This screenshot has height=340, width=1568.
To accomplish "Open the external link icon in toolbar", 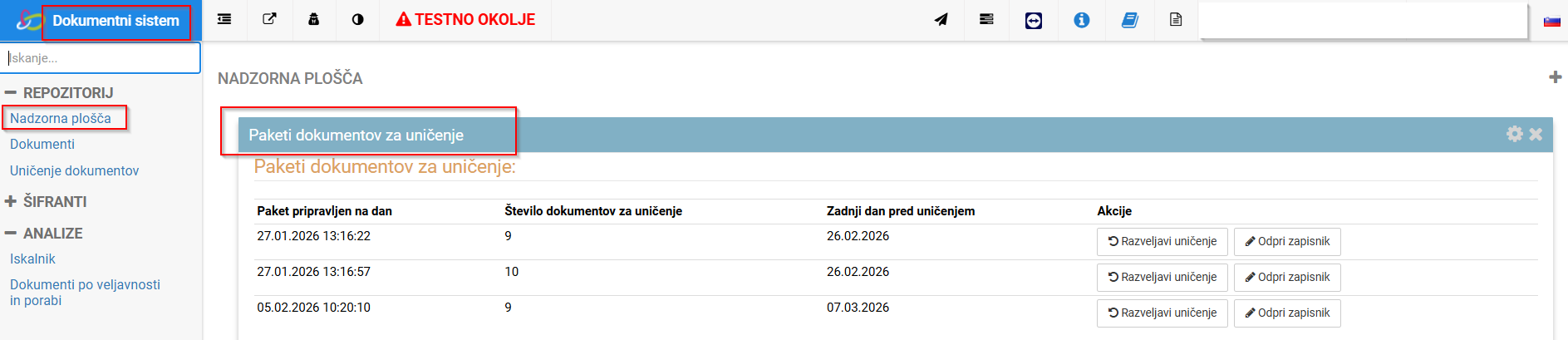I will click(x=269, y=19).
